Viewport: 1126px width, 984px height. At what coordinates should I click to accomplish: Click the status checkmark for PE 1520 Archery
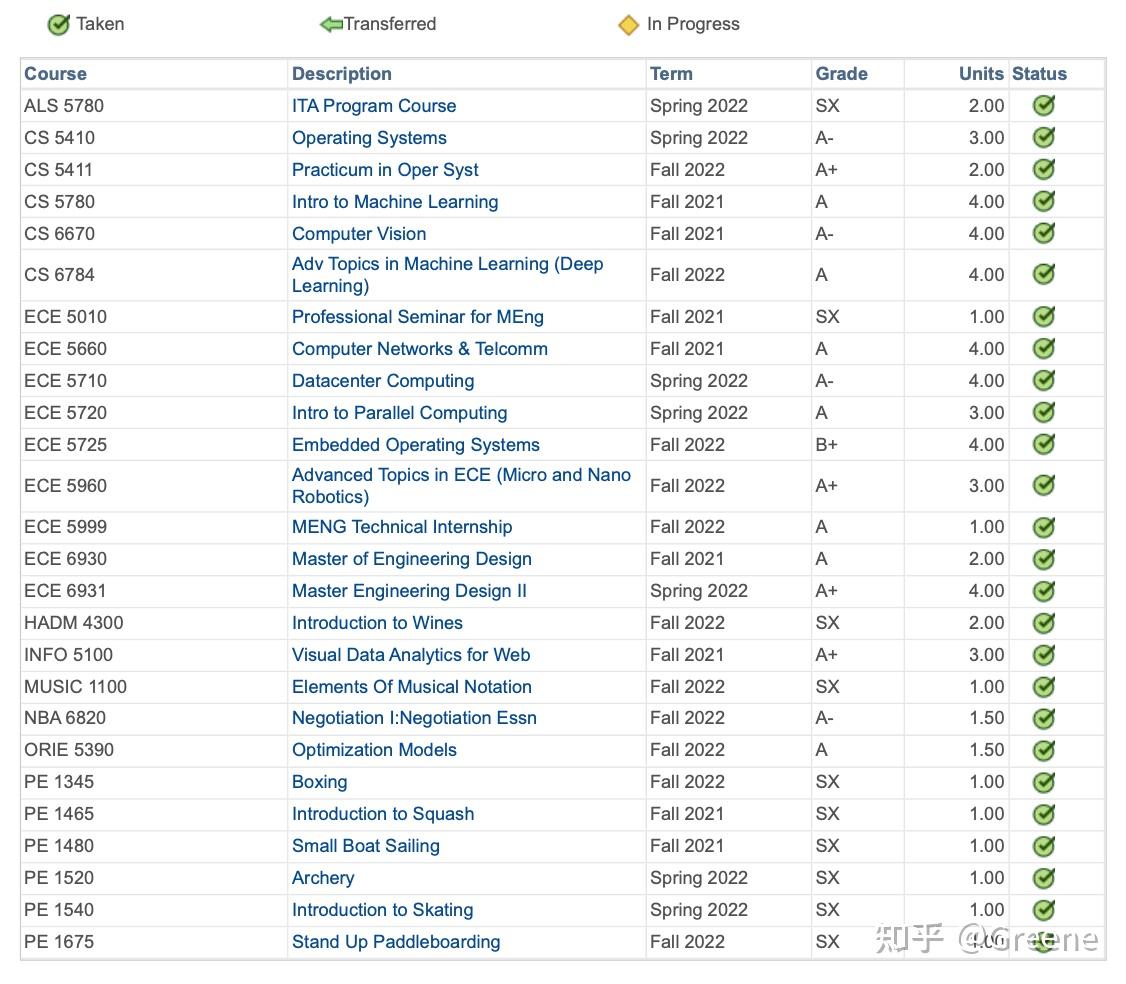click(1044, 878)
